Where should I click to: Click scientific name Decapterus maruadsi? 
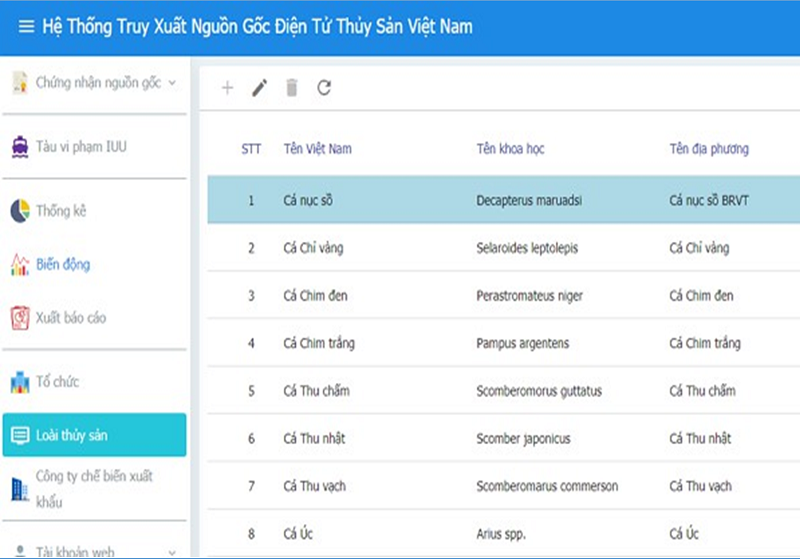(x=529, y=200)
